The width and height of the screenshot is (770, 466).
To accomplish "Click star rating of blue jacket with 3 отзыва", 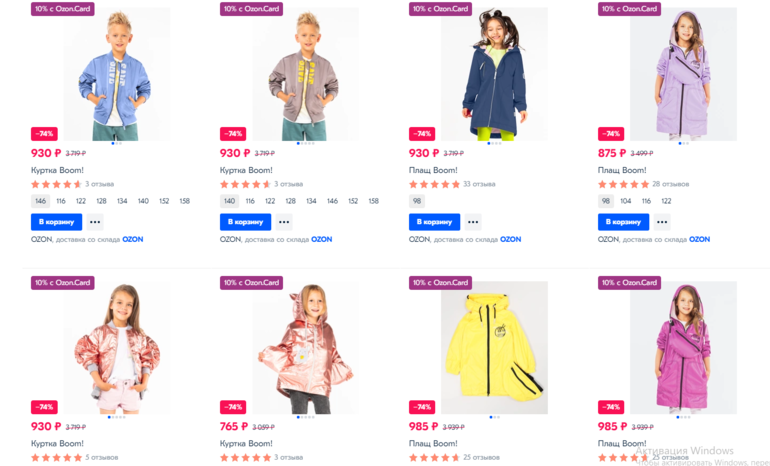I will click(x=56, y=184).
